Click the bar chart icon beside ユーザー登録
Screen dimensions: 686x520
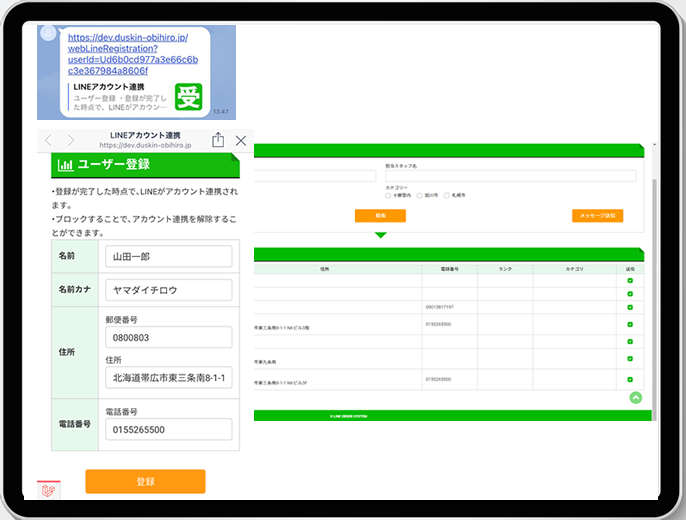[66, 165]
